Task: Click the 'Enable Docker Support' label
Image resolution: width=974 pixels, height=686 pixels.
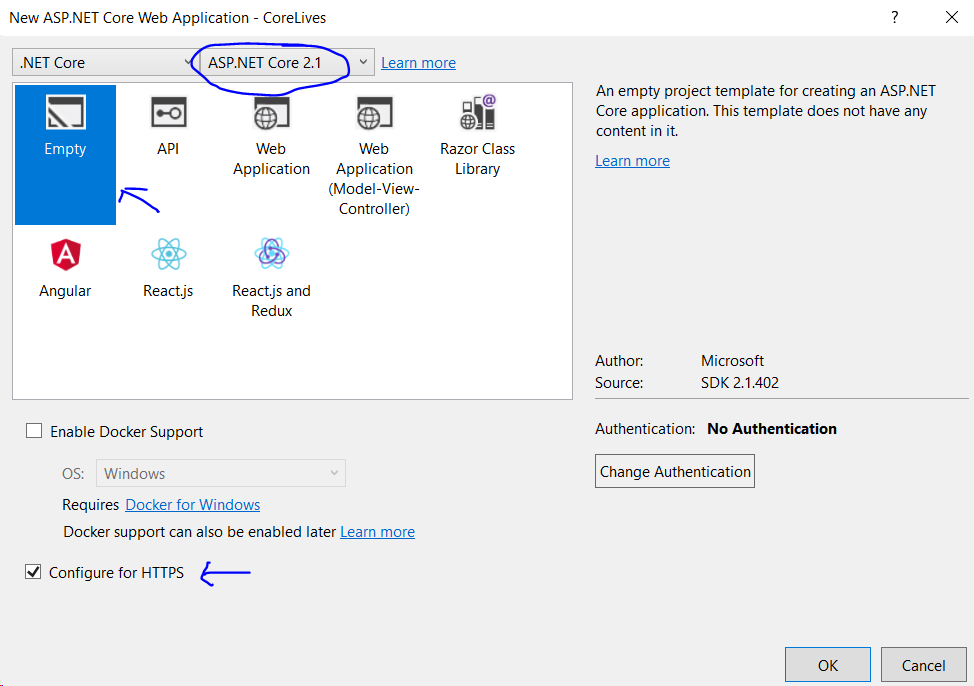Action: (x=127, y=432)
